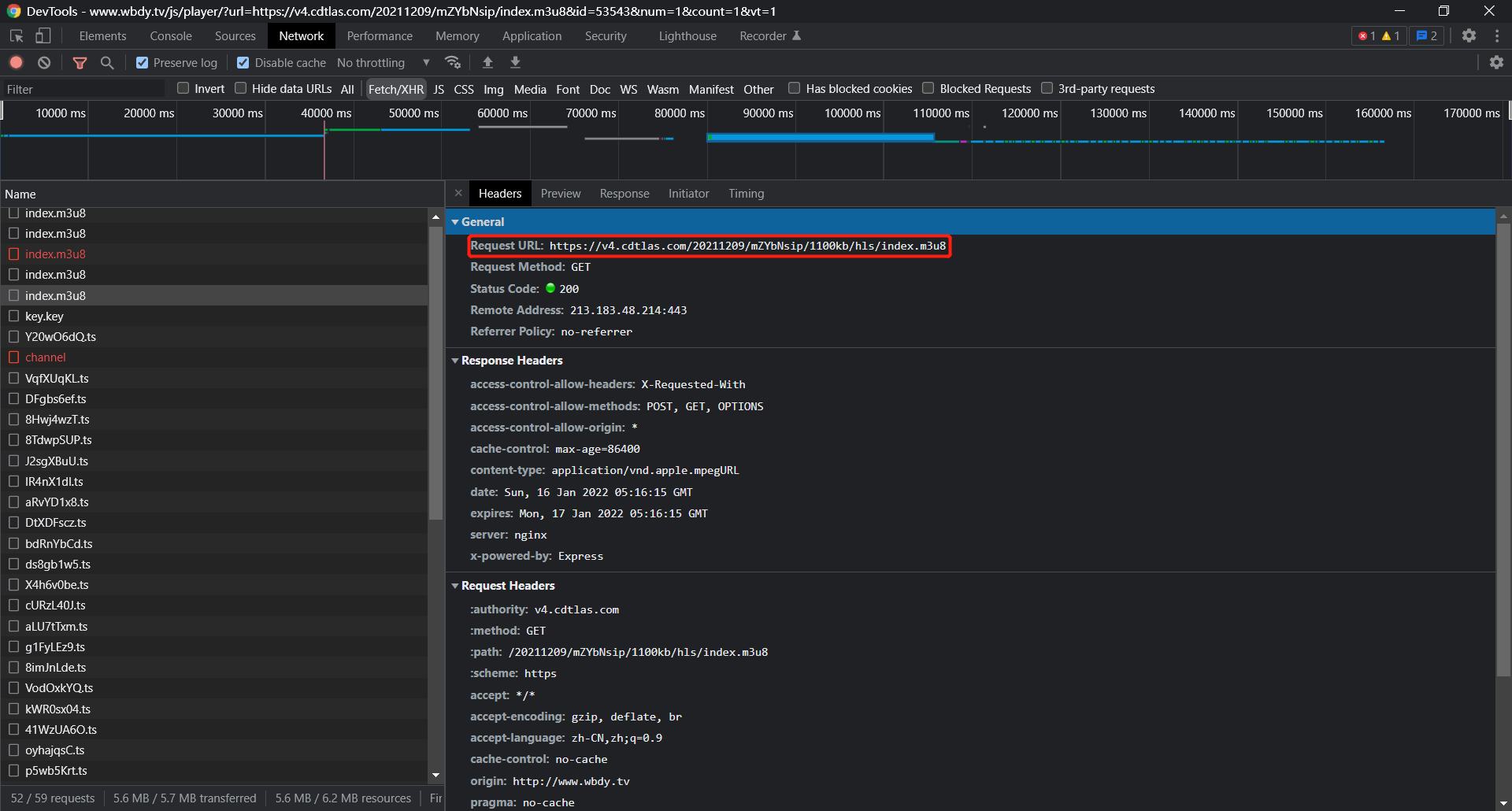Open the Security tab
Image resolution: width=1512 pixels, height=811 pixels.
click(x=606, y=36)
